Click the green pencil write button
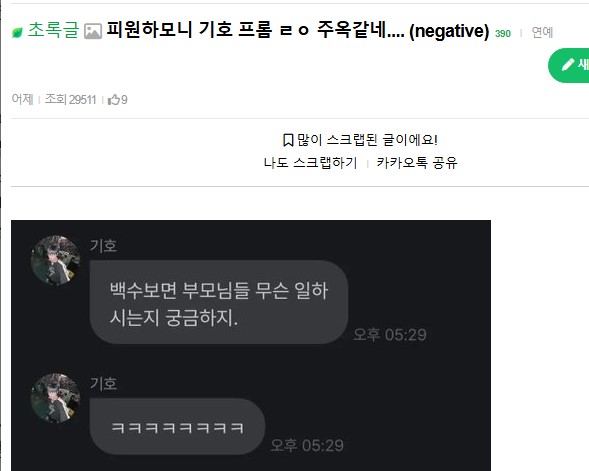The image size is (589, 471). pyautogui.click(x=569, y=65)
